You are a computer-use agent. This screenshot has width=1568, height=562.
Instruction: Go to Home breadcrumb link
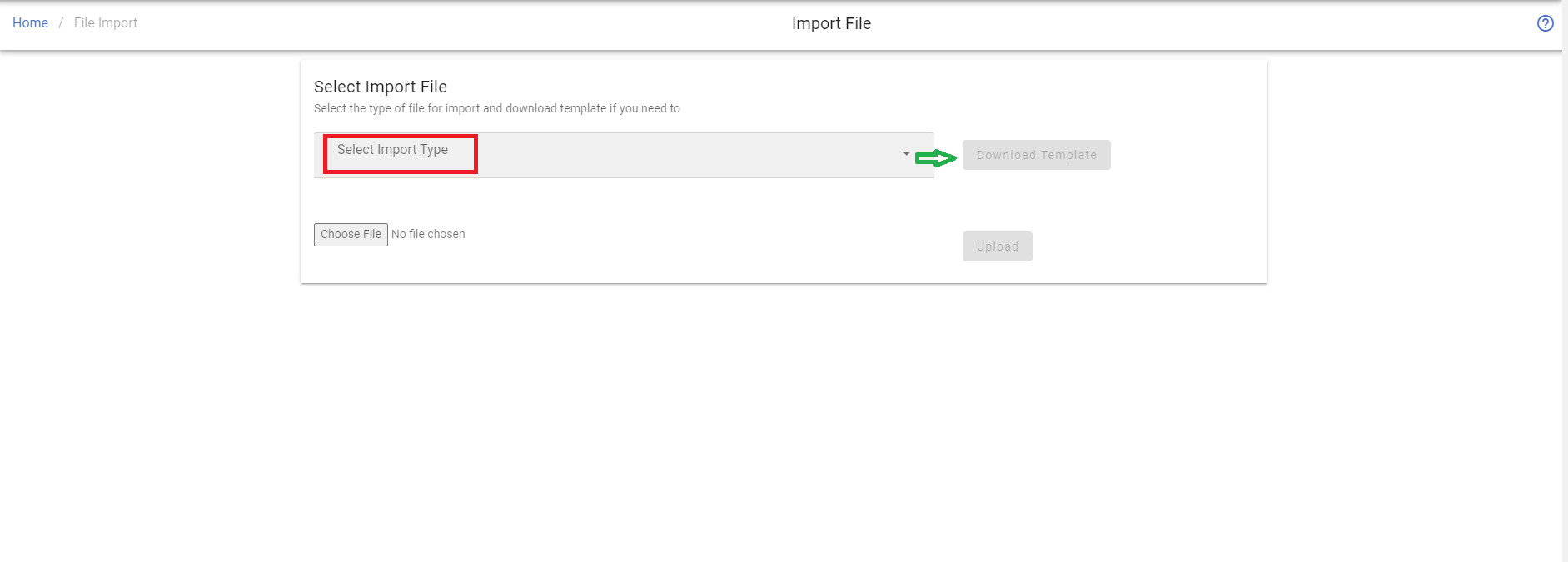click(x=30, y=23)
